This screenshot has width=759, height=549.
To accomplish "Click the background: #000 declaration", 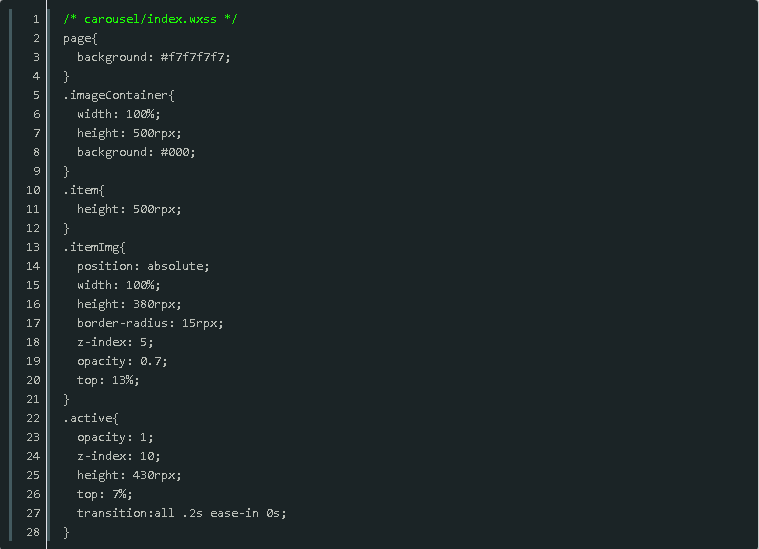I will [x=136, y=152].
